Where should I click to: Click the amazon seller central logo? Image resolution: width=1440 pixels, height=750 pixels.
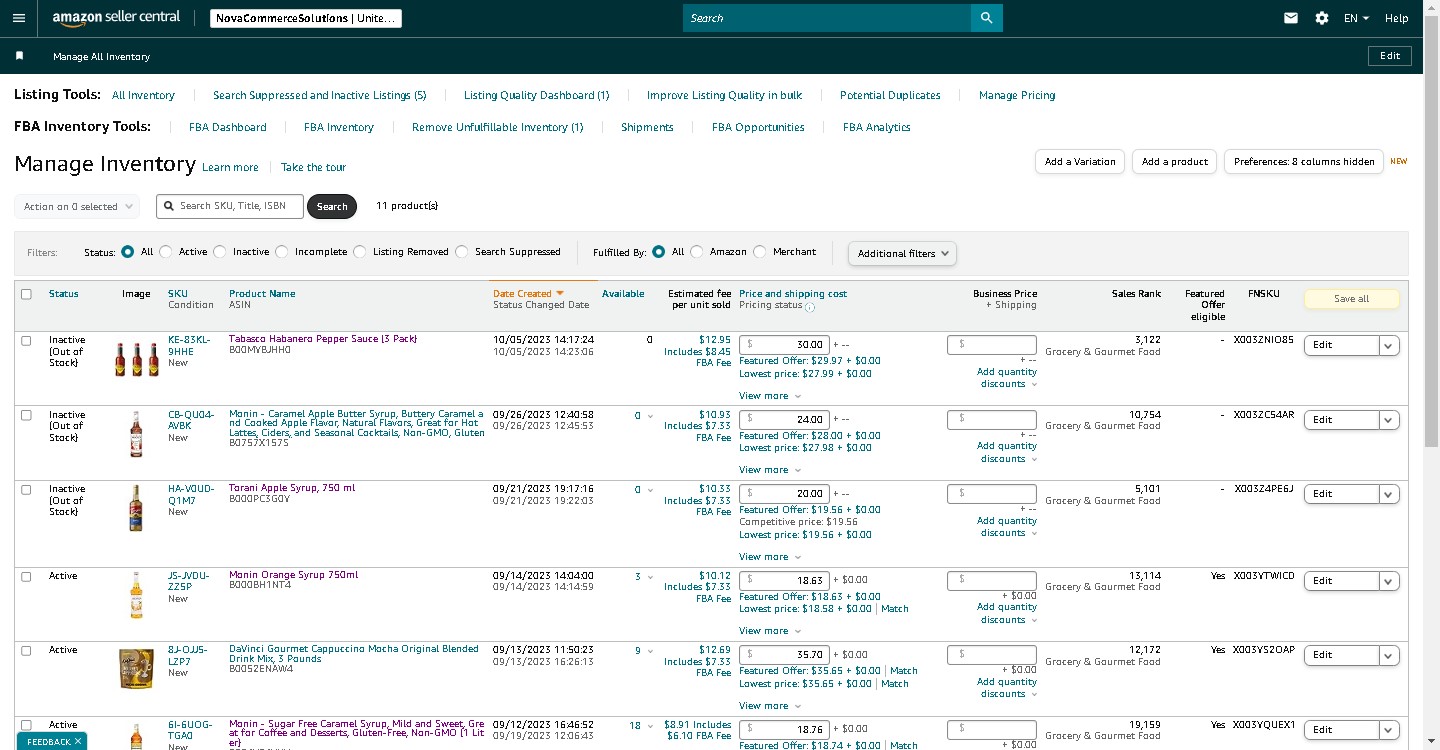116,18
